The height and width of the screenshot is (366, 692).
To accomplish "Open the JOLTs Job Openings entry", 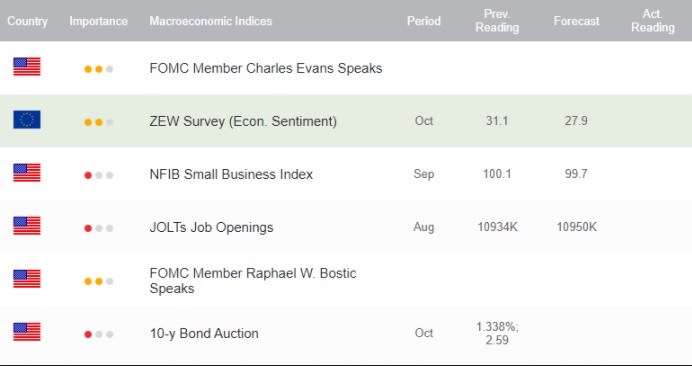I will coord(211,227).
